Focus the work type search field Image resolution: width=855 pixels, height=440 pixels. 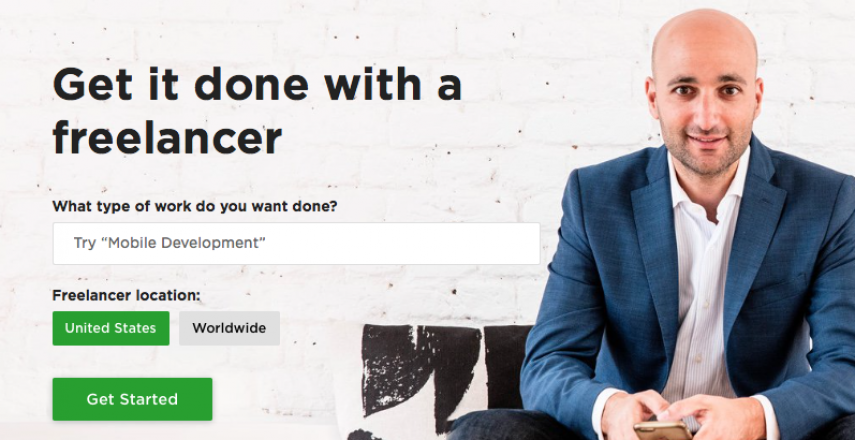point(296,243)
